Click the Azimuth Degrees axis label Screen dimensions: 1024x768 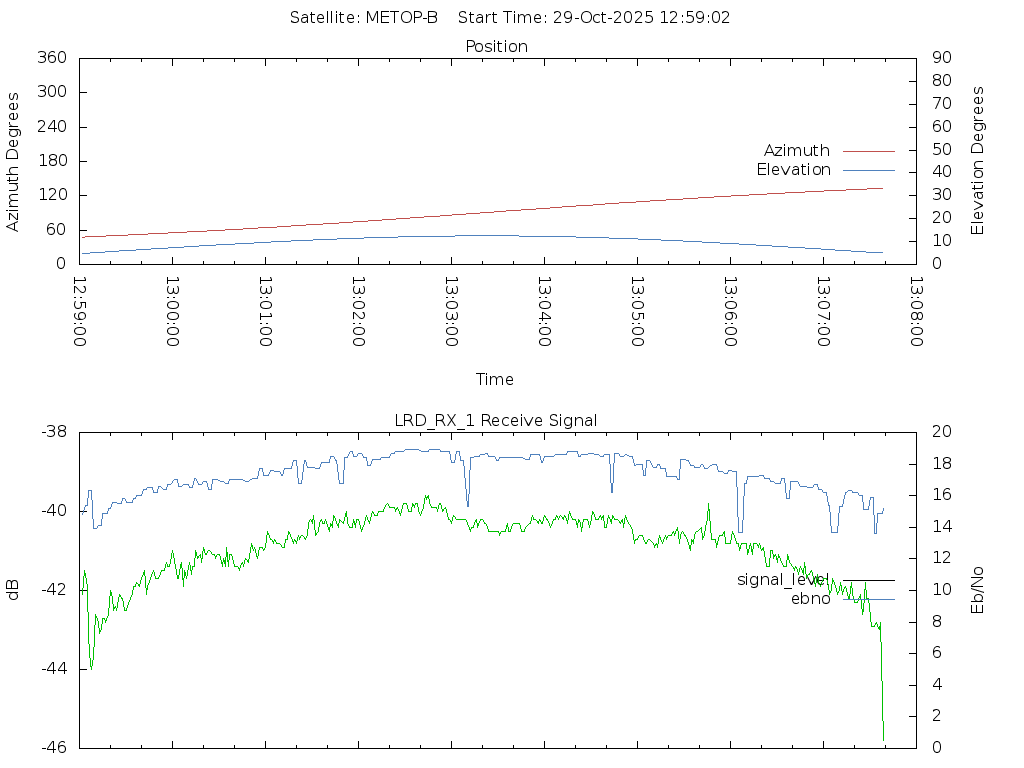coord(13,161)
